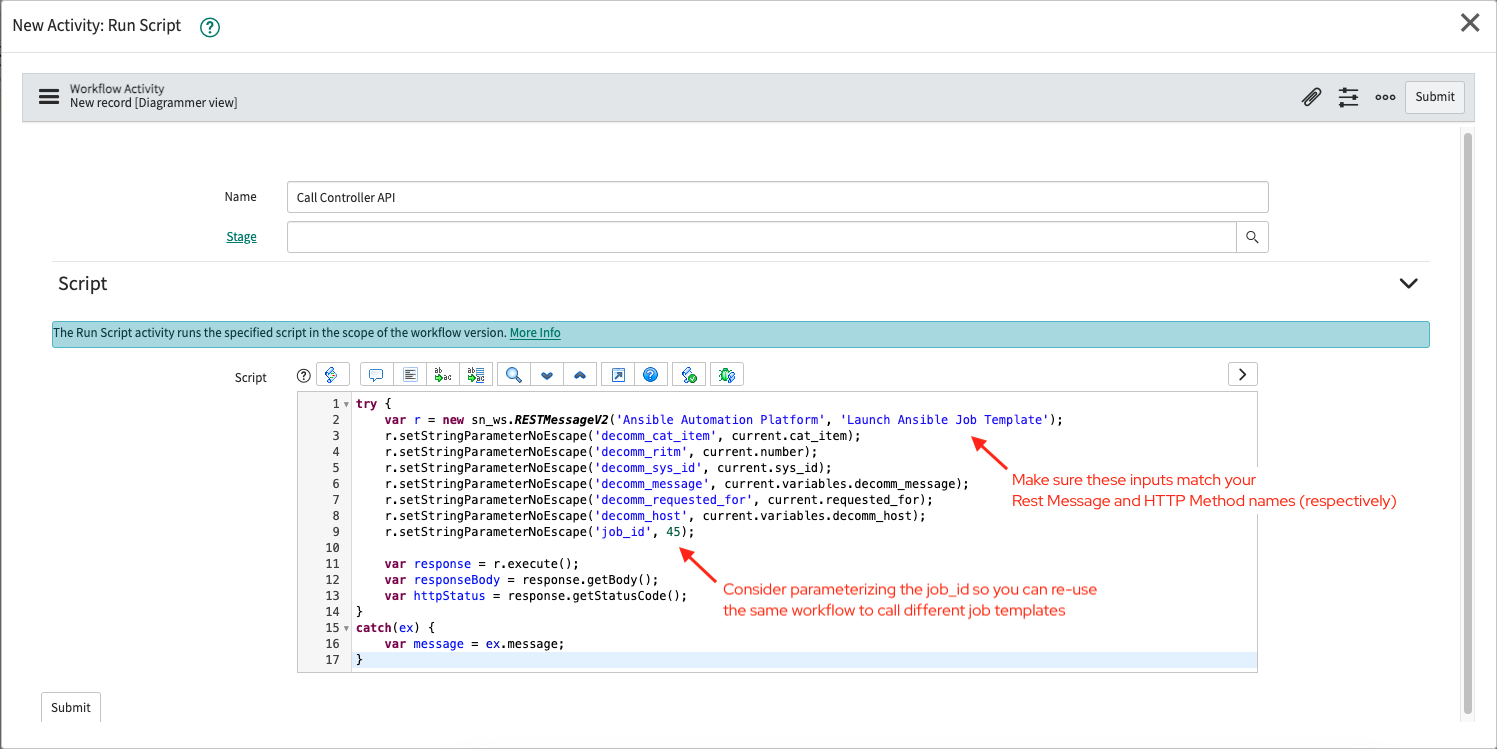Click the search magnifier icon in script toolbar
This screenshot has height=749, width=1497.
click(x=513, y=375)
